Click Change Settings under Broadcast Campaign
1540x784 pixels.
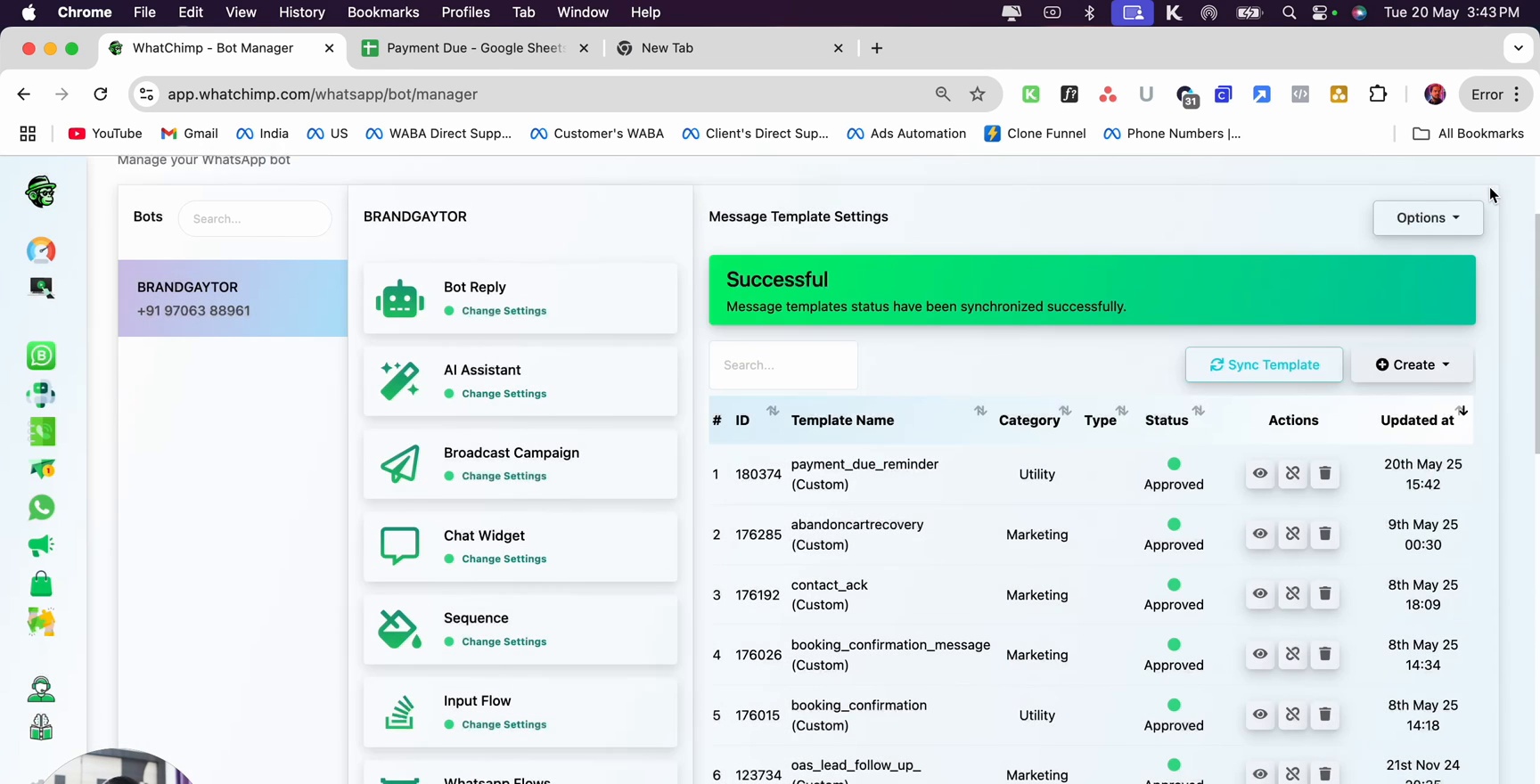pos(504,477)
